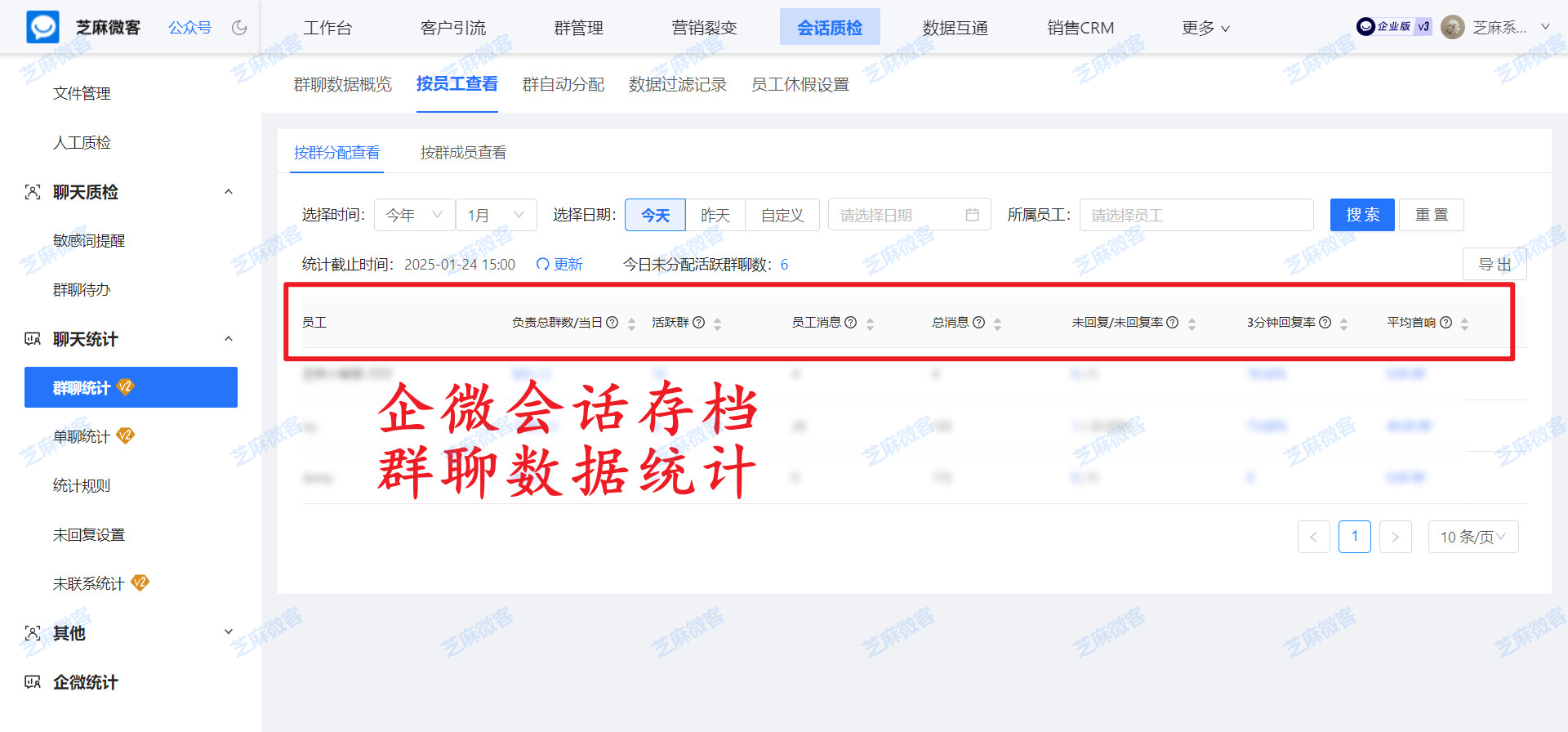Screen dimensions: 1568x732
Task: Select 自定义 date option
Action: point(782,215)
